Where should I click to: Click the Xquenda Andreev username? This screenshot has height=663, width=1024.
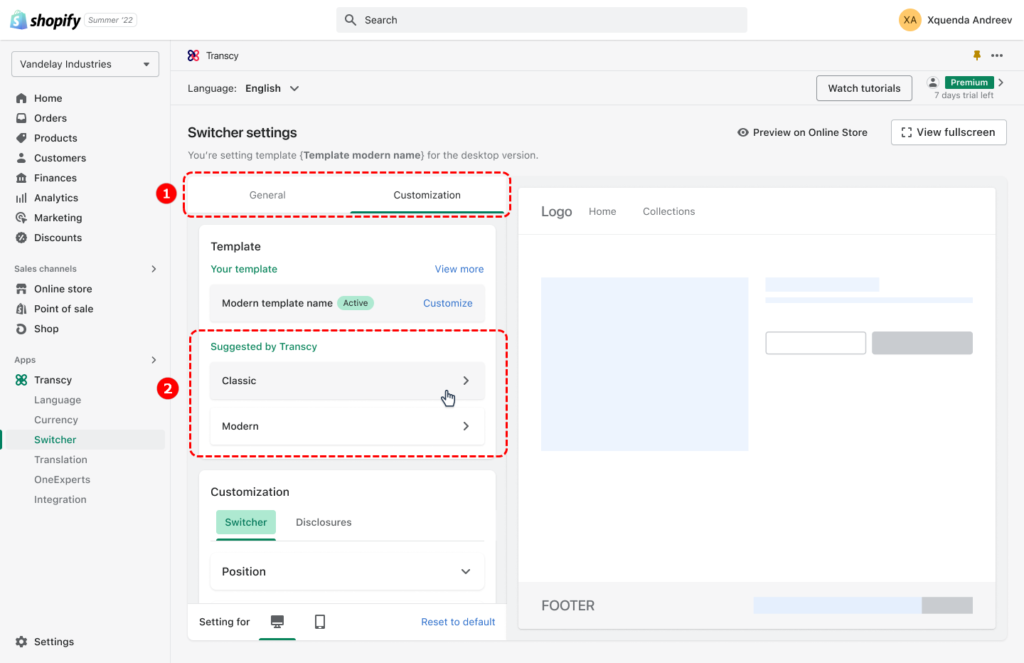(969, 20)
